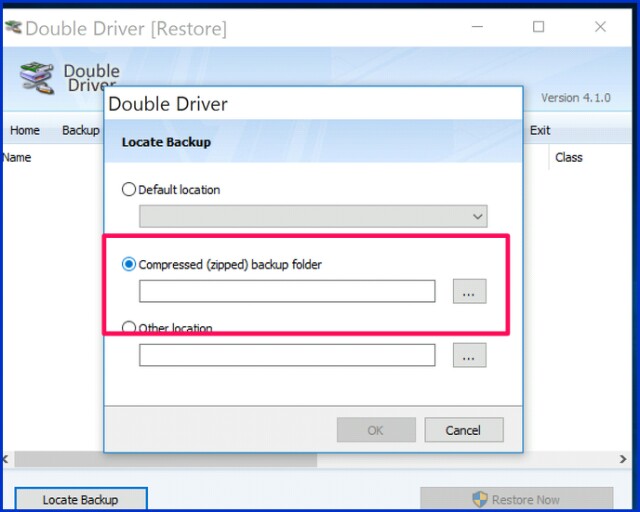Close the Double Driver window
This screenshot has height=512, width=640.
click(x=600, y=27)
